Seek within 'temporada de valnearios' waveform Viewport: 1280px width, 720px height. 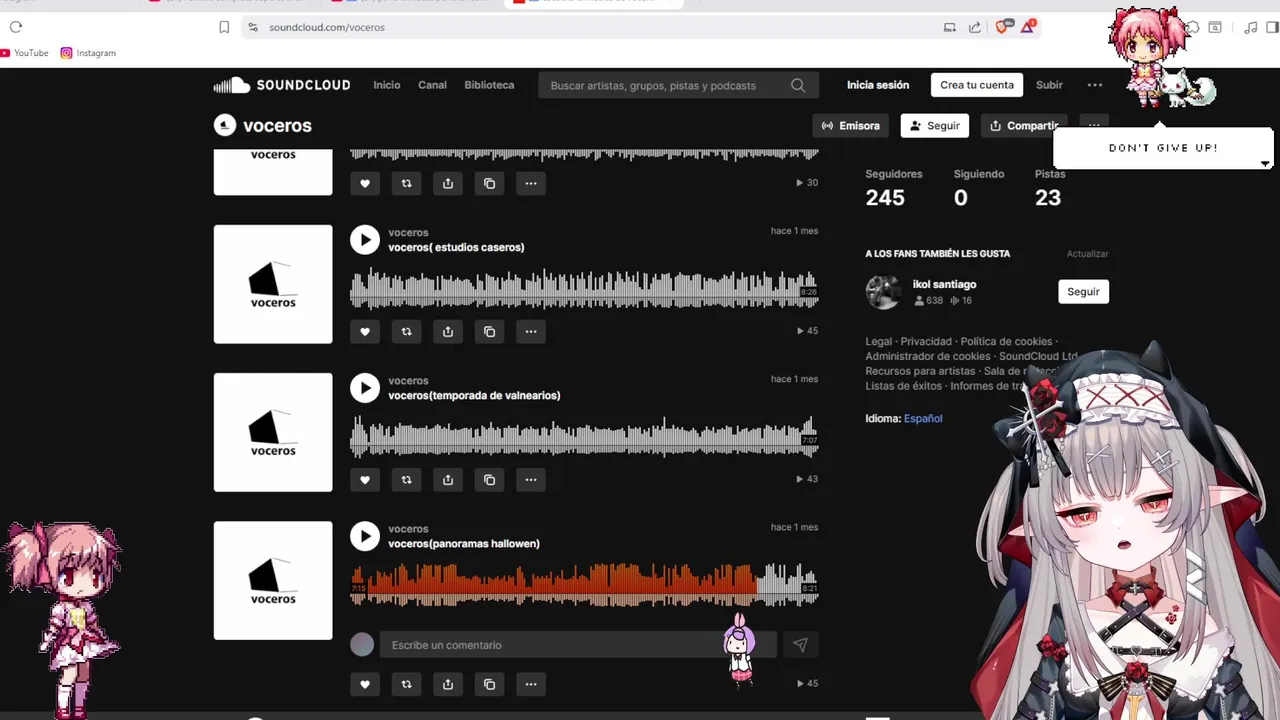(x=584, y=438)
